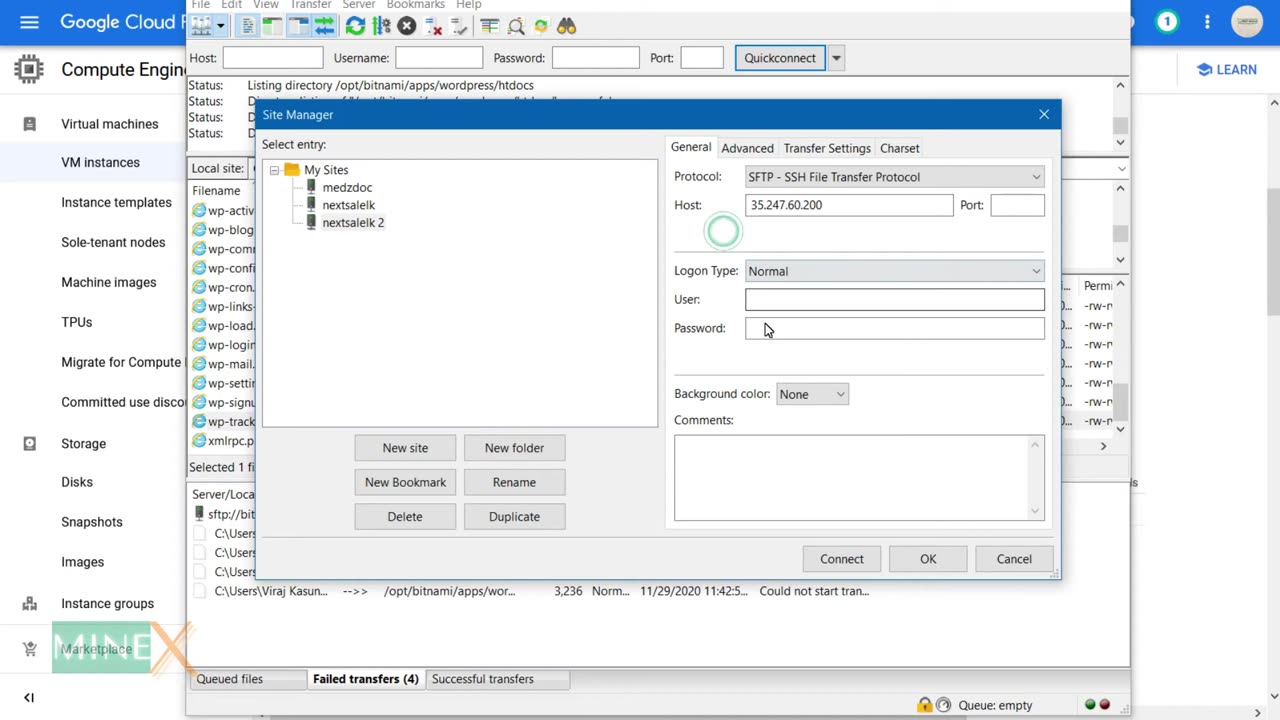The image size is (1280, 720).
Task: Collapse the My Sites tree node
Action: [274, 170]
